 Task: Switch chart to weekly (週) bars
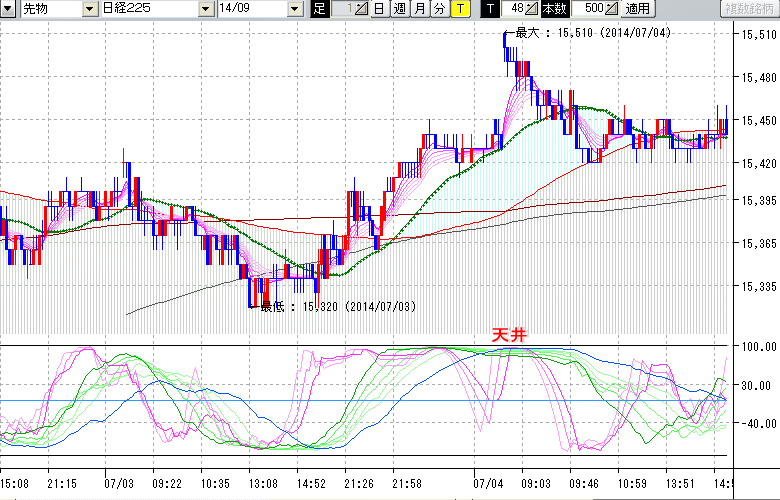[x=399, y=9]
